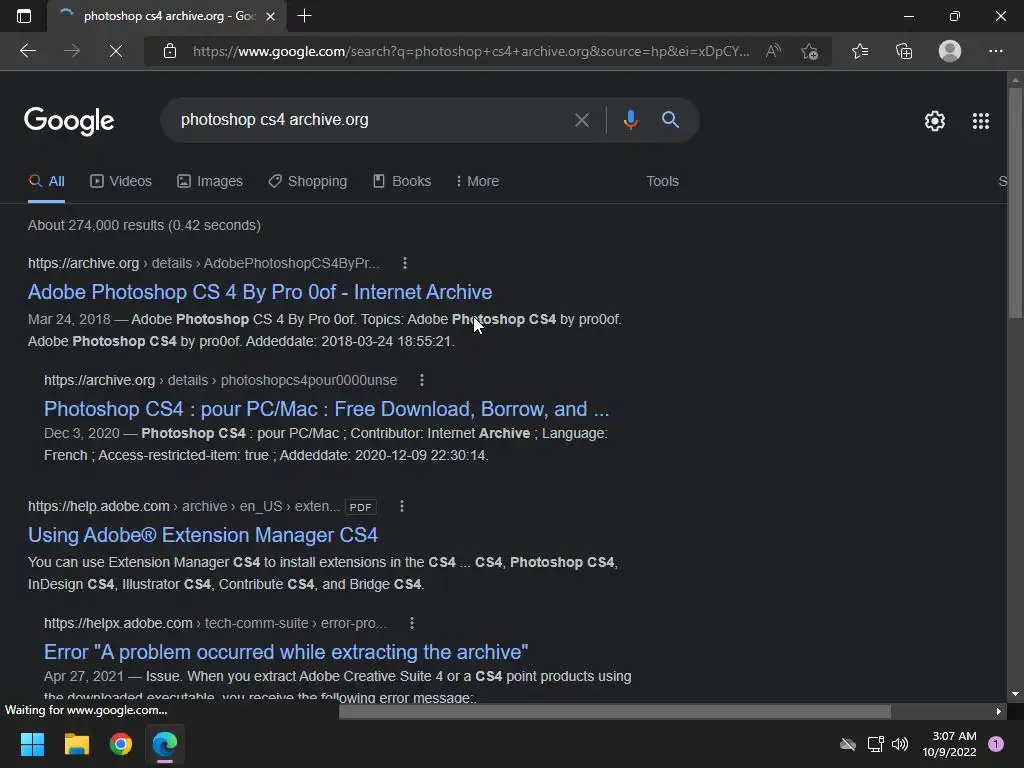Image resolution: width=1024 pixels, height=768 pixels.
Task: Open the browser profile avatar
Action: coord(950,51)
